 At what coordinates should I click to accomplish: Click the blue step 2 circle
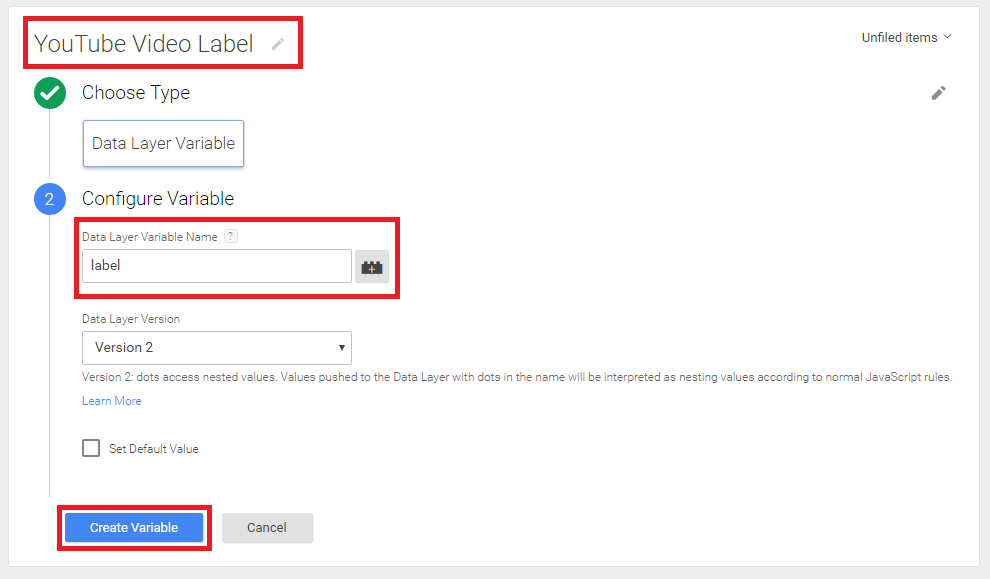coord(48,199)
